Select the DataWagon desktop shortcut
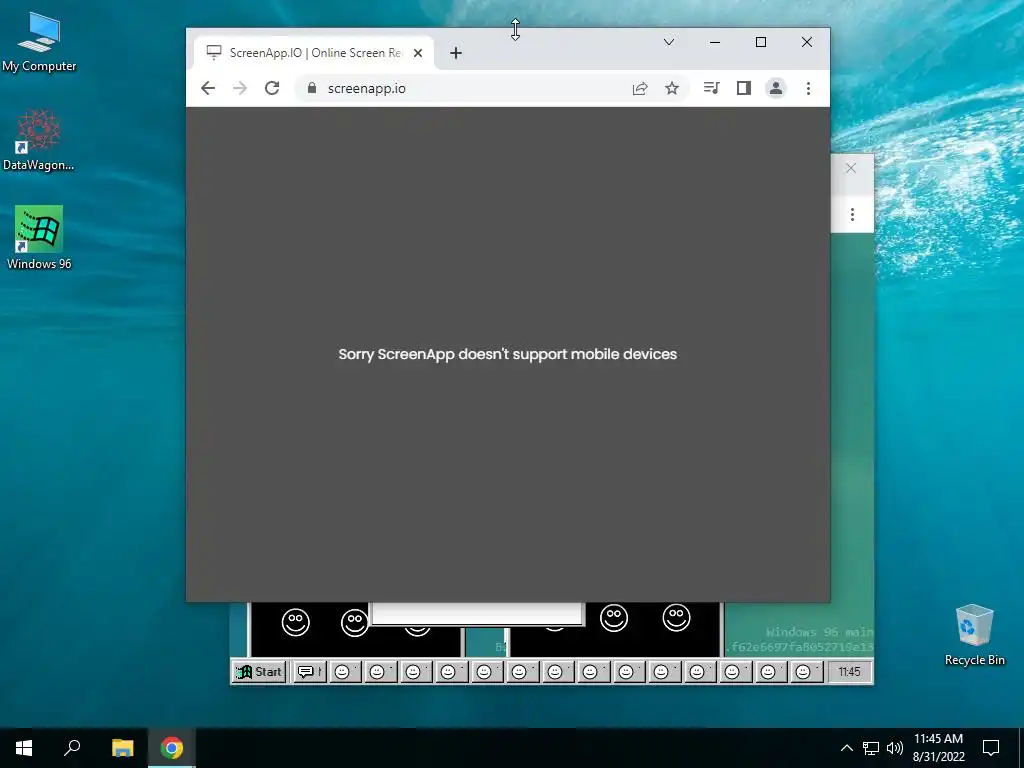The image size is (1024, 768). click(x=39, y=140)
